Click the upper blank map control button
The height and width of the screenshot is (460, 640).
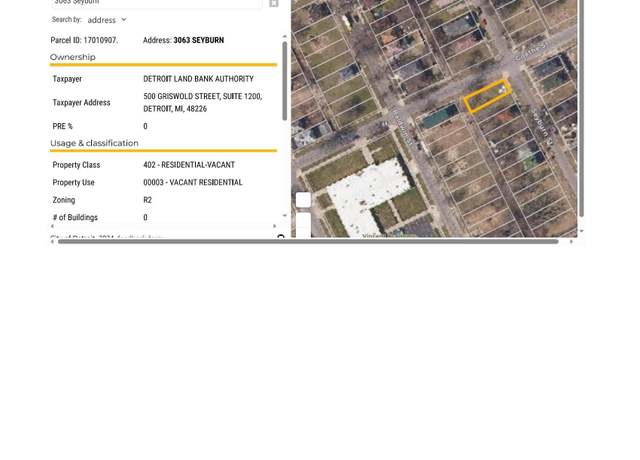303,200
